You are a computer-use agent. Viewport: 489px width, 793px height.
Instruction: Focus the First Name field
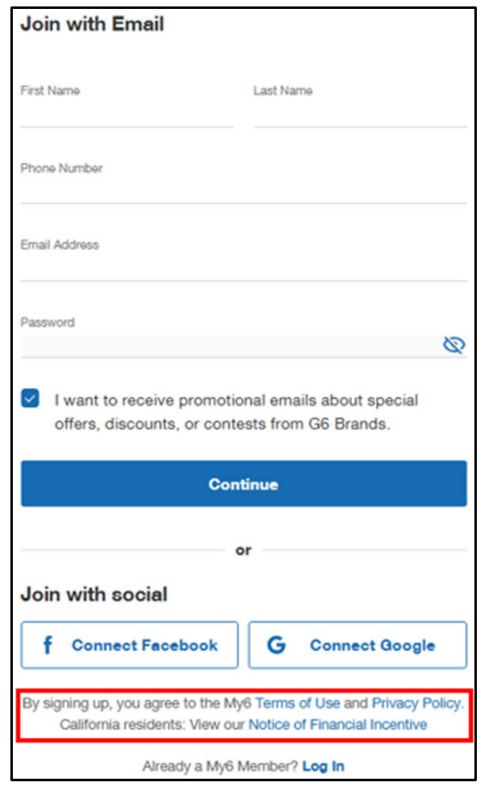127,105
